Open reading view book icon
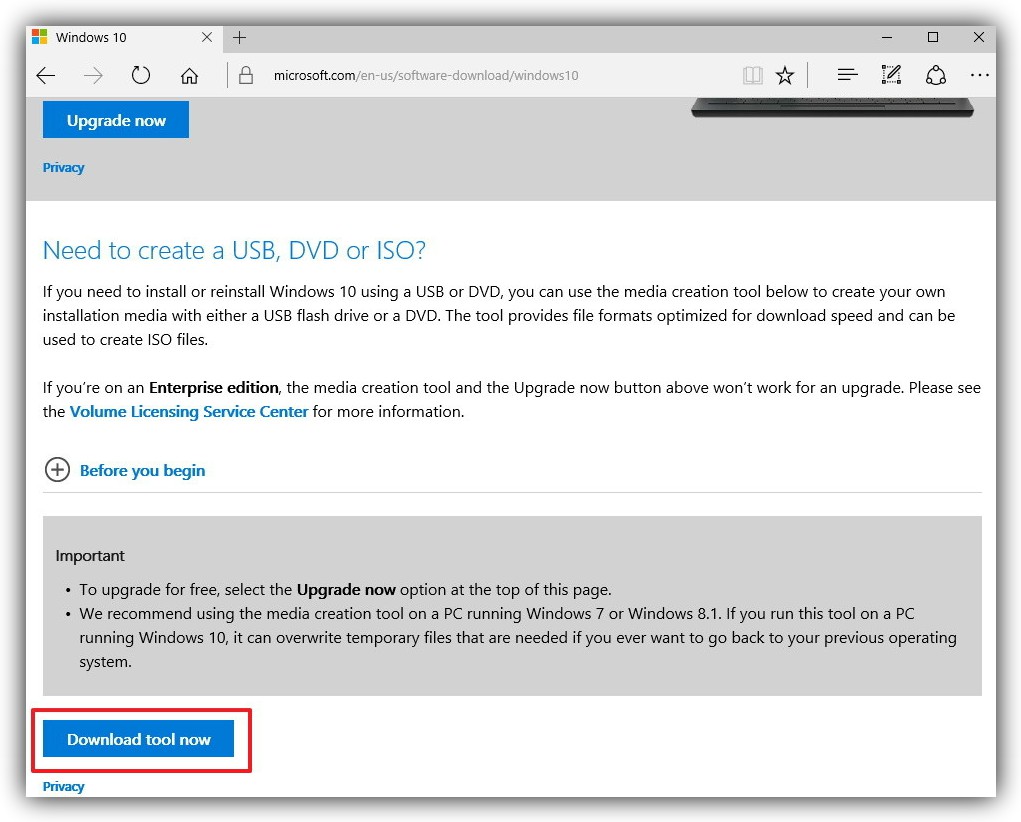This screenshot has width=1021, height=822. pos(753,76)
